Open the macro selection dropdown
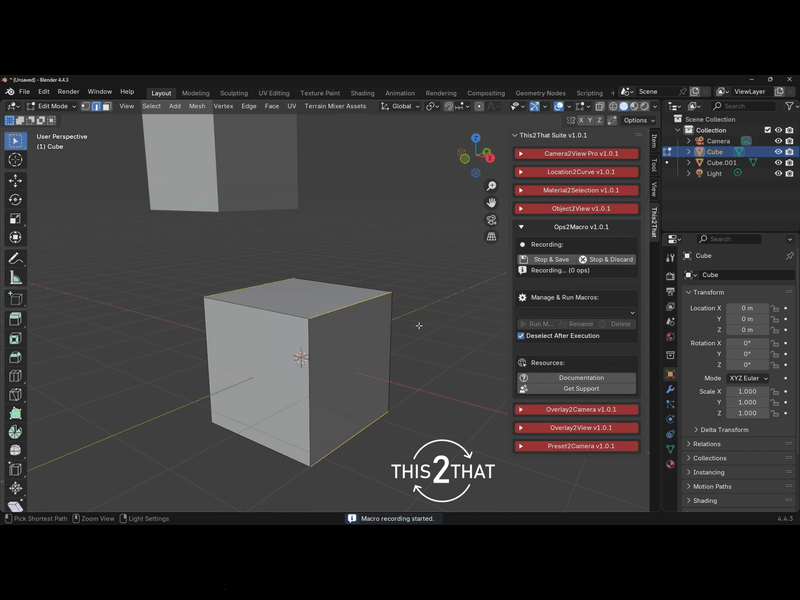Screen dimensions: 800x600 (577, 312)
